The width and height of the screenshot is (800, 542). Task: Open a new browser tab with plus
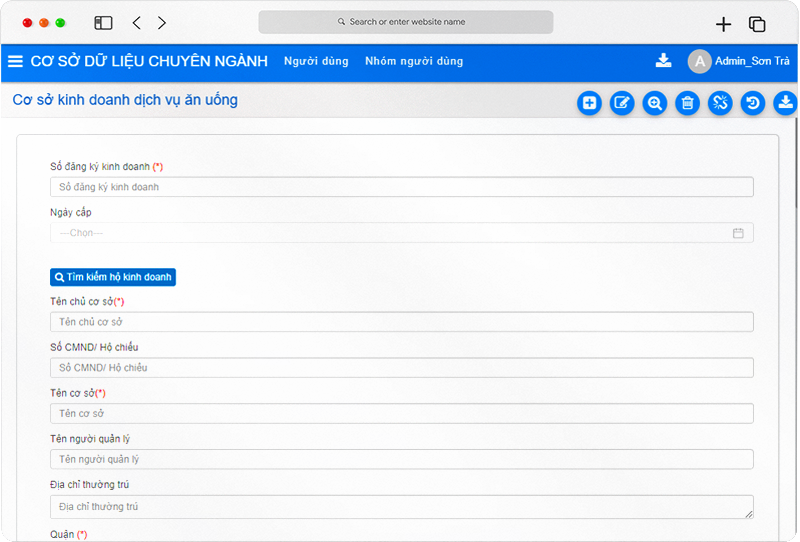pyautogui.click(x=723, y=24)
